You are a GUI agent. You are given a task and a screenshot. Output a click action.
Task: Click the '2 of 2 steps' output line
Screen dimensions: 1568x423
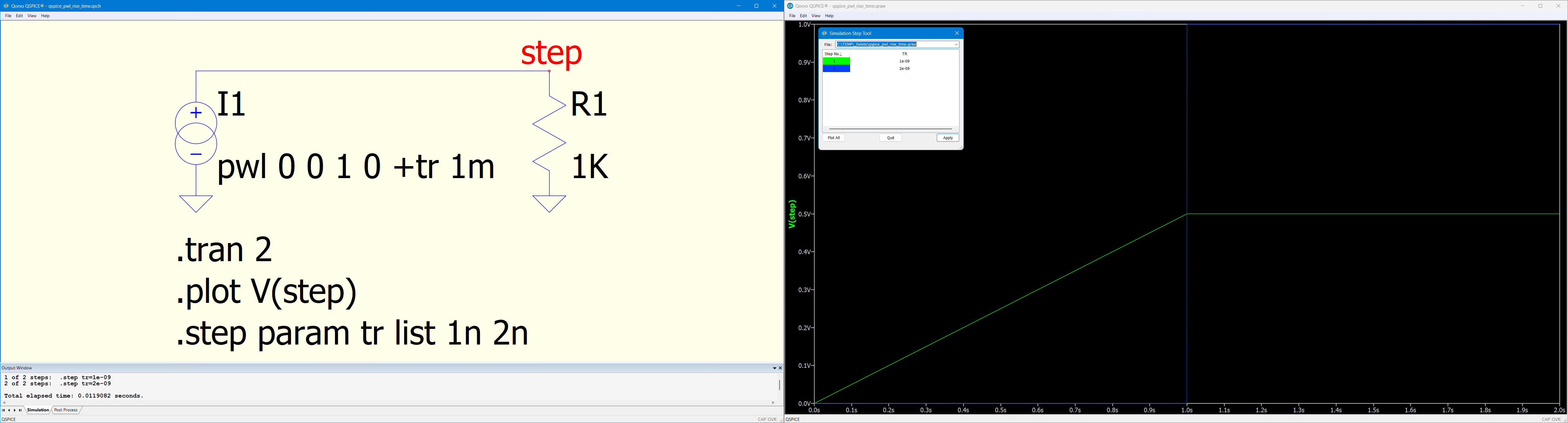pyautogui.click(x=57, y=384)
